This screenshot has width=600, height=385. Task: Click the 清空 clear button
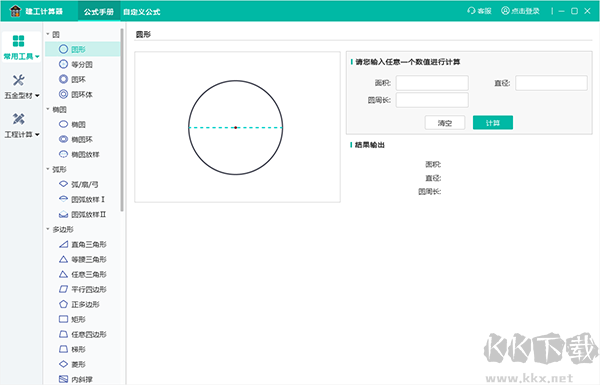click(445, 123)
